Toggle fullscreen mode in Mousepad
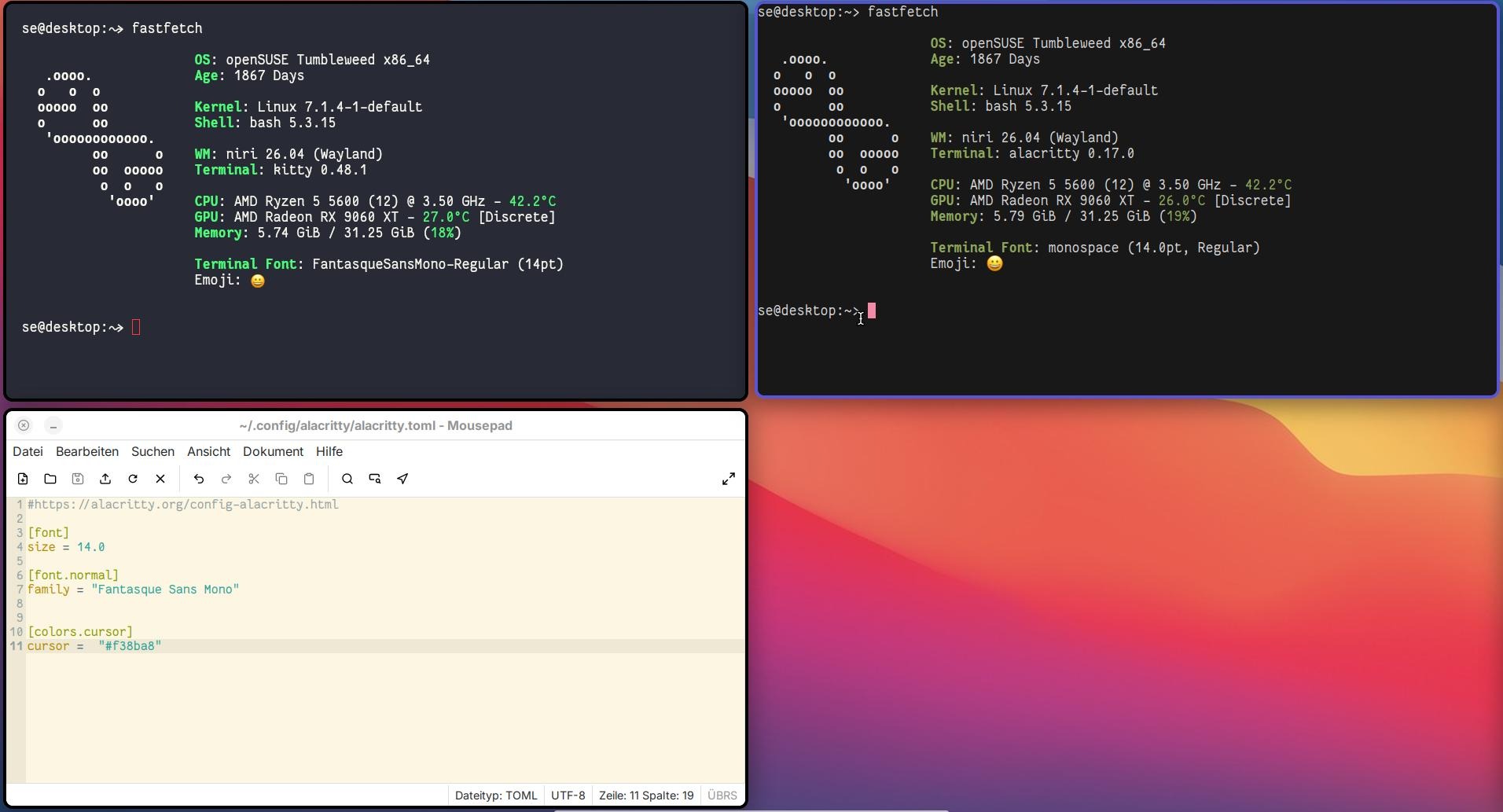Screen dimensions: 1503x812 tap(729, 479)
